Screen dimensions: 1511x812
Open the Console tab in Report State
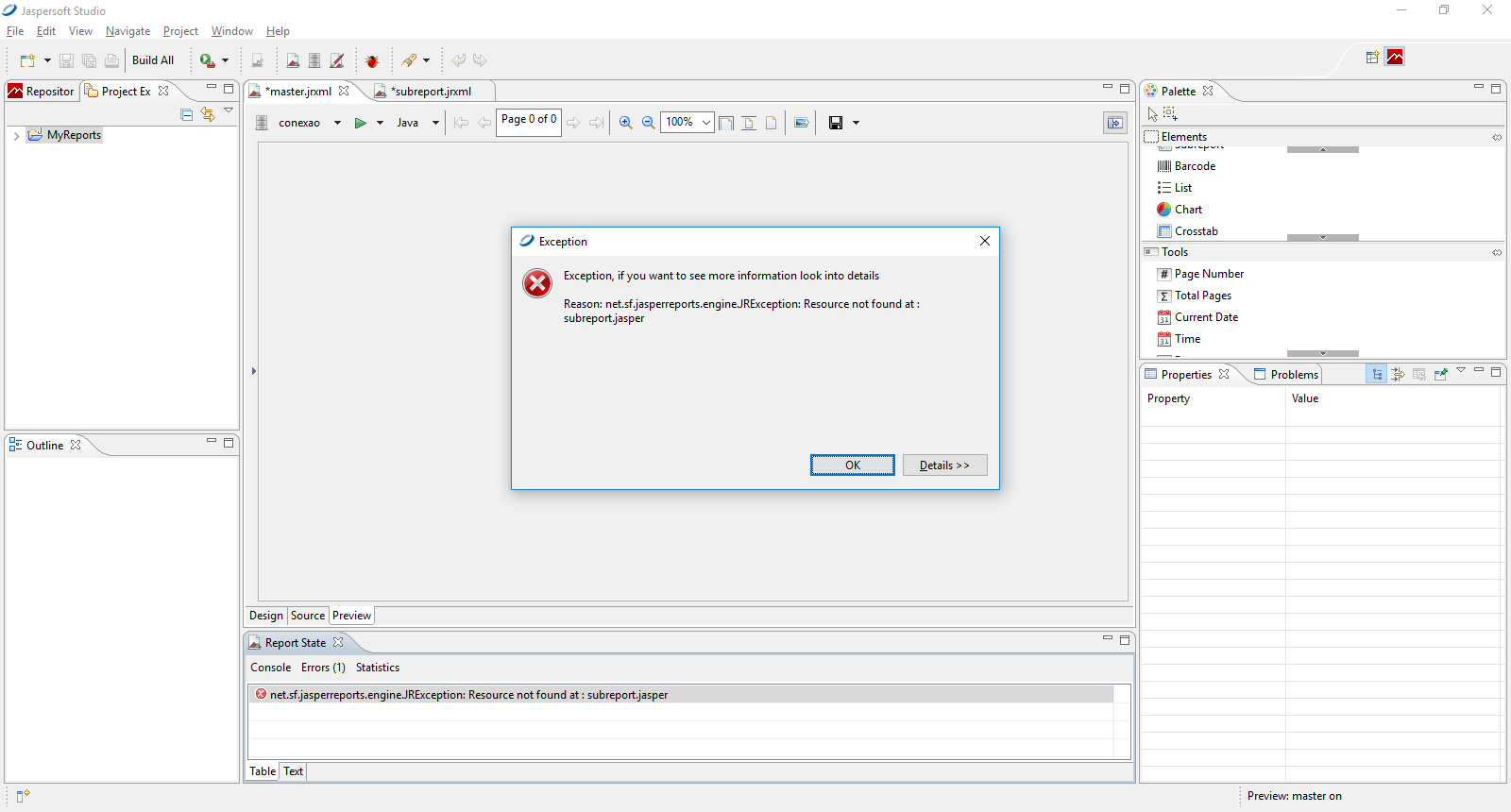click(x=271, y=668)
